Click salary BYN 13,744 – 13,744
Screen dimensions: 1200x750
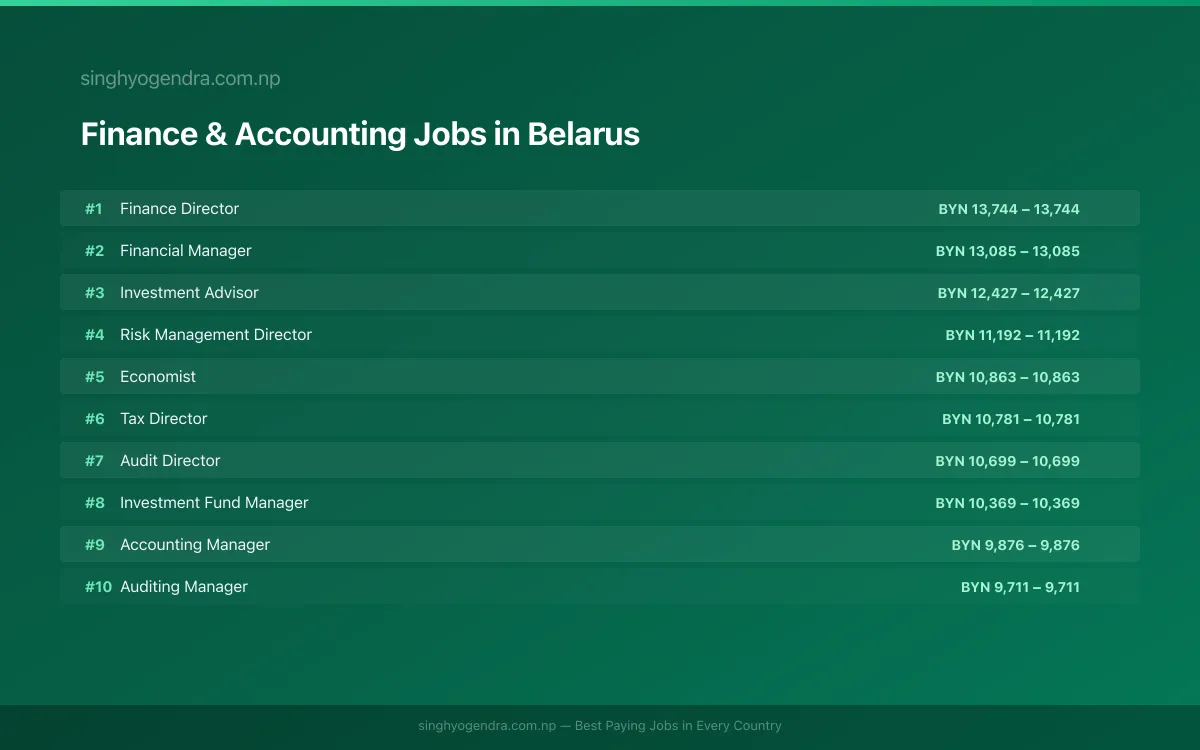(1009, 209)
